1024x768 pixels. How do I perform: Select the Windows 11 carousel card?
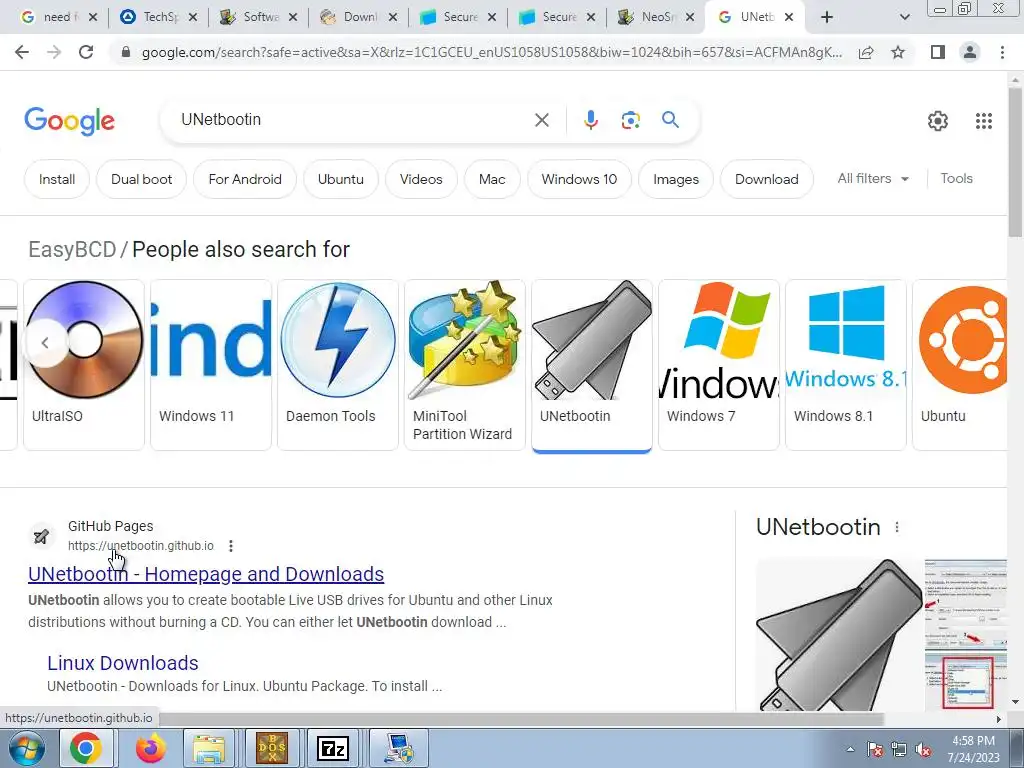point(211,364)
